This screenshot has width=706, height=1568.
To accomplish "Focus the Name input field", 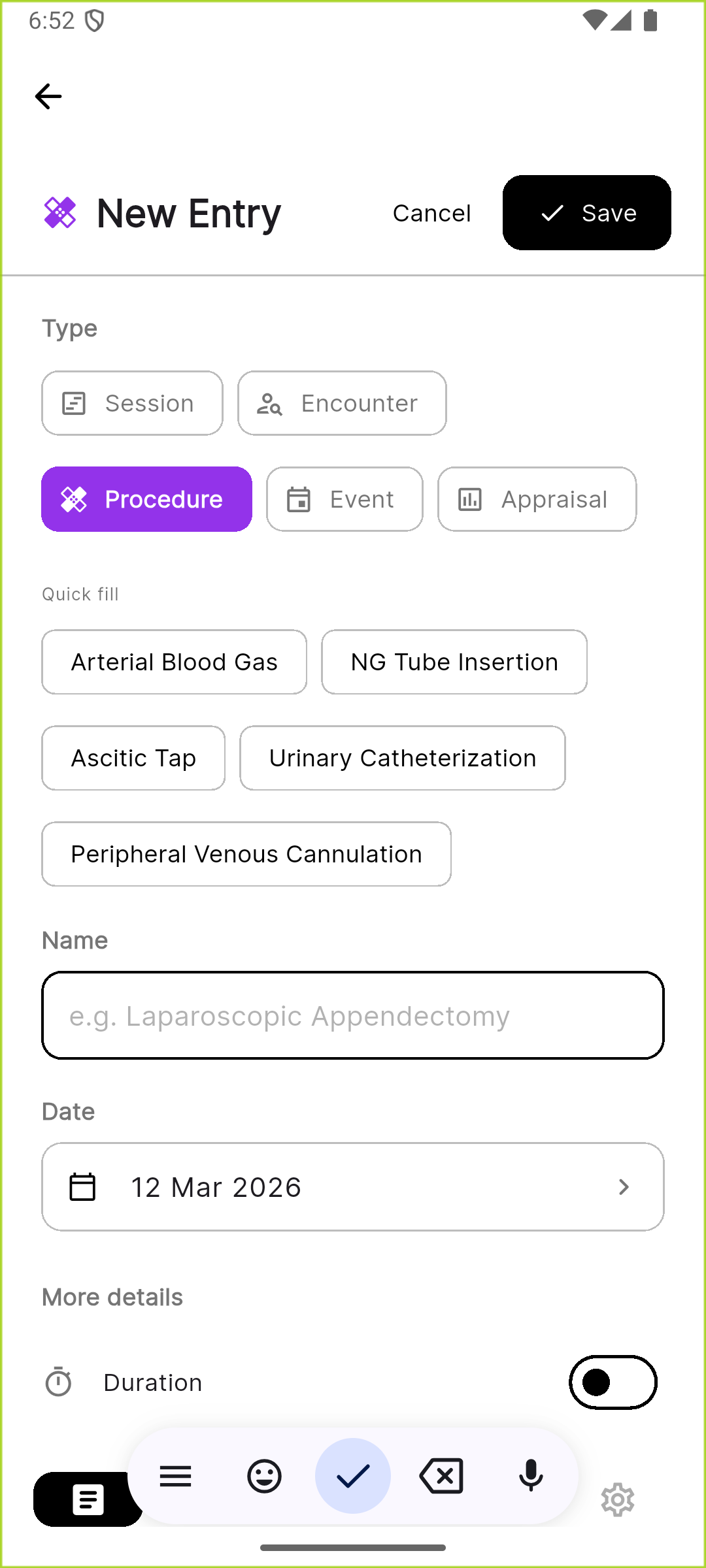I will (353, 1015).
